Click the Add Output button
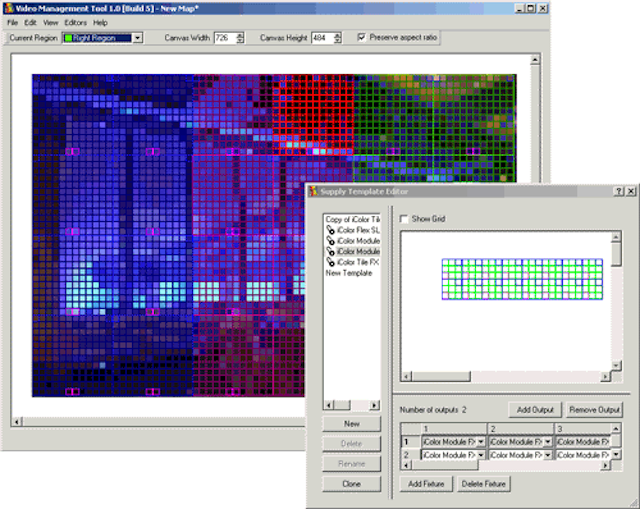The height and width of the screenshot is (509, 640). [x=535, y=410]
